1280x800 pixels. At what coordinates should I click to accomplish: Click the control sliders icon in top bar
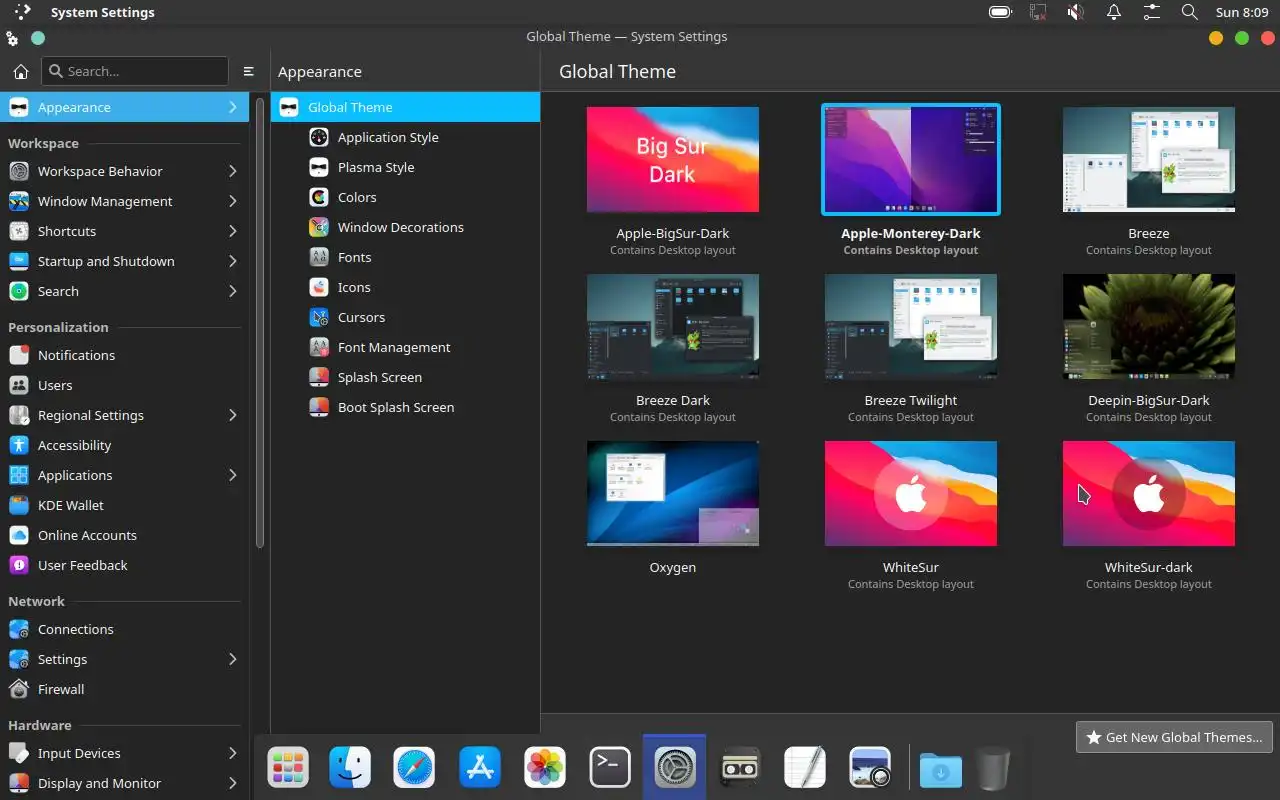tap(1152, 12)
